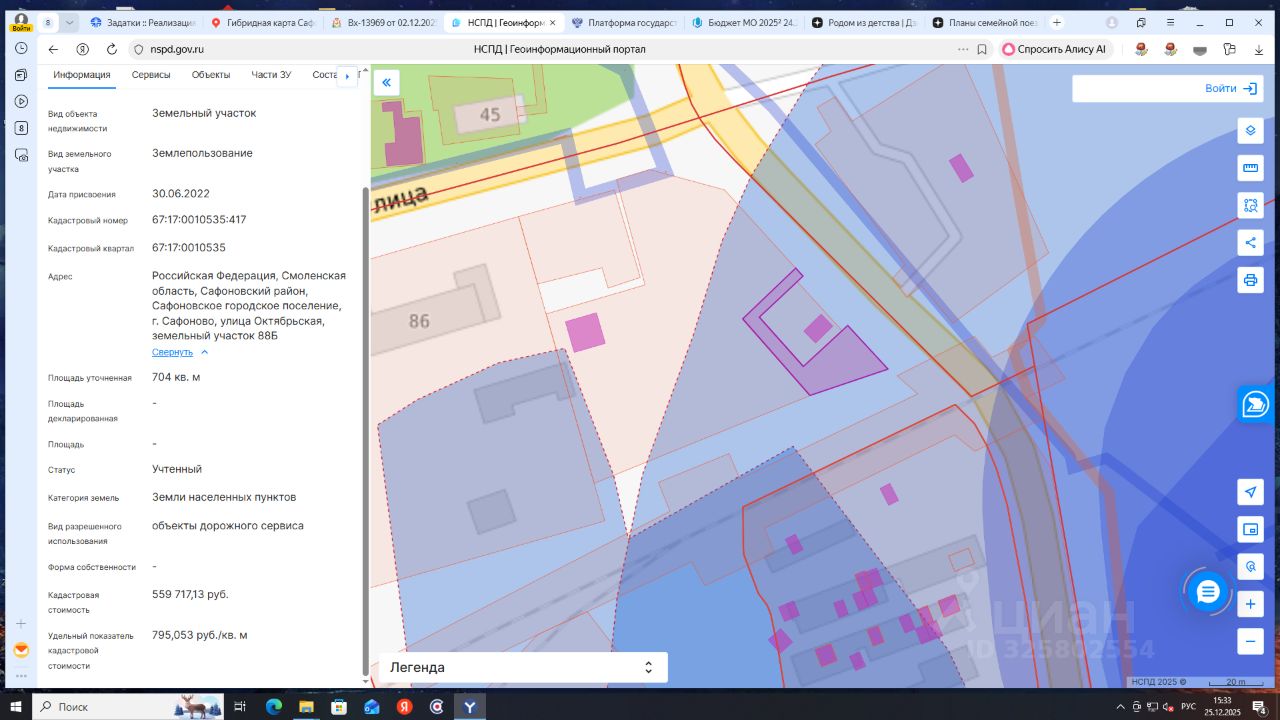The image size is (1280, 720).
Task: Open the round chat assistant button
Action: click(x=1208, y=591)
